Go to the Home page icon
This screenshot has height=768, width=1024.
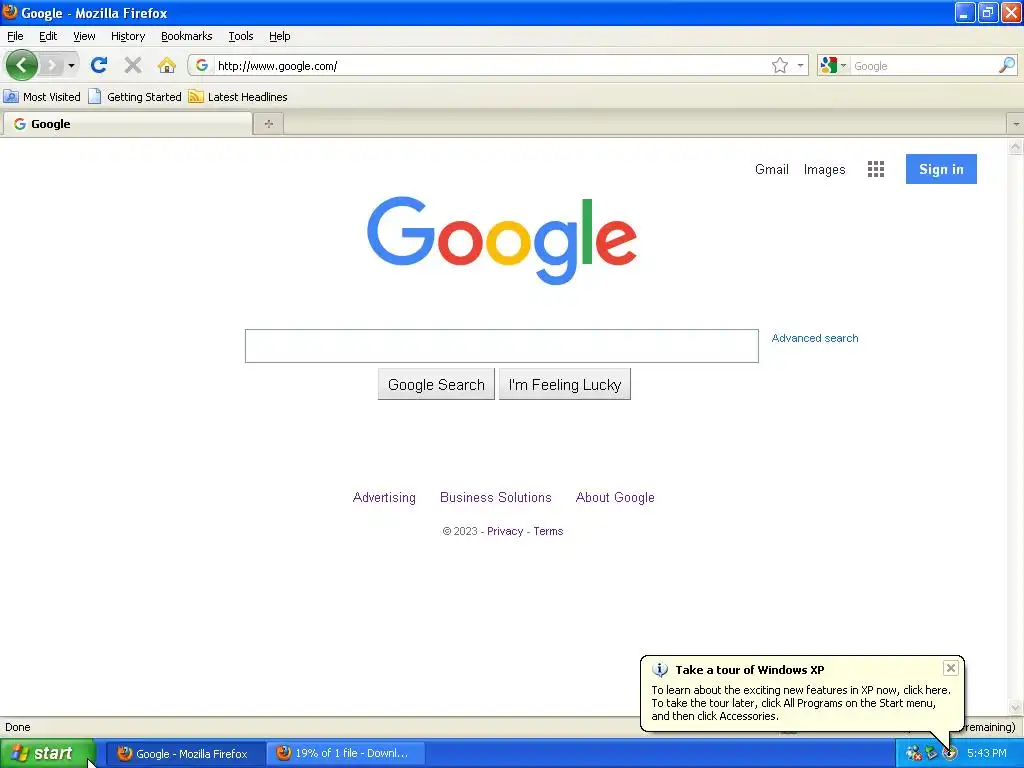click(x=167, y=65)
